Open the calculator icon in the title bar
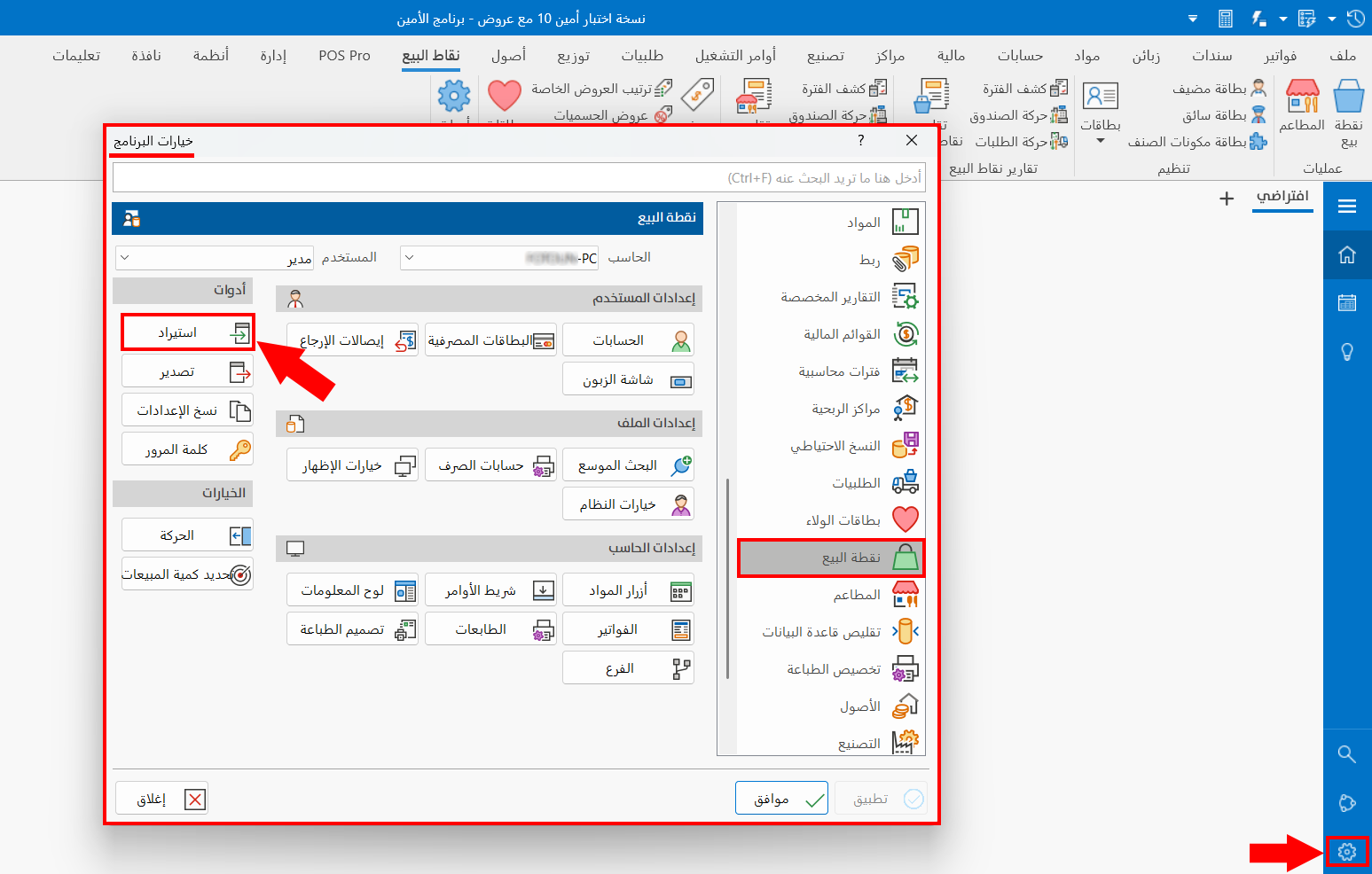Screen dimensions: 1372x874 pos(1226,18)
